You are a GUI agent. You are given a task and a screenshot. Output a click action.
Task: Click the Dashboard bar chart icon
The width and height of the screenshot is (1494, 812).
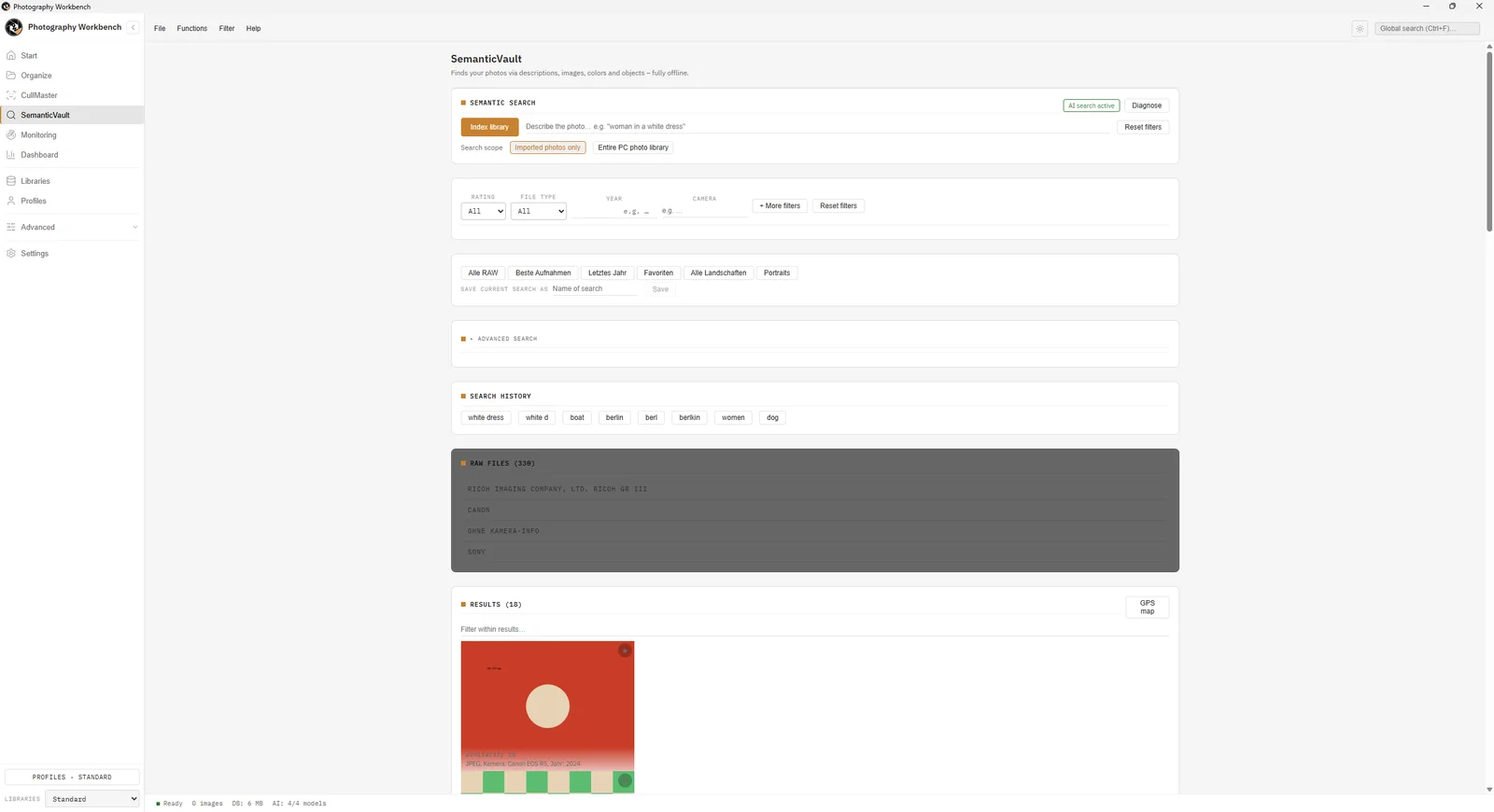(x=11, y=155)
